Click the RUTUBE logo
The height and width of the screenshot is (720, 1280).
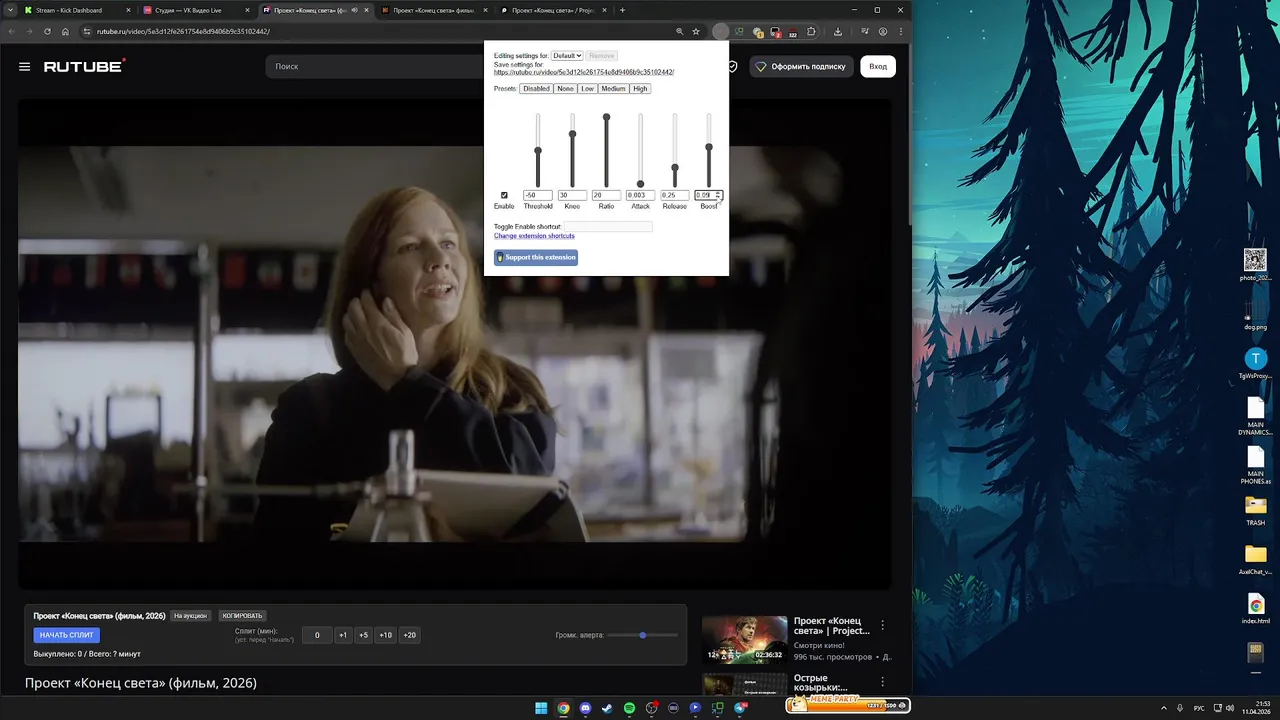click(x=84, y=66)
